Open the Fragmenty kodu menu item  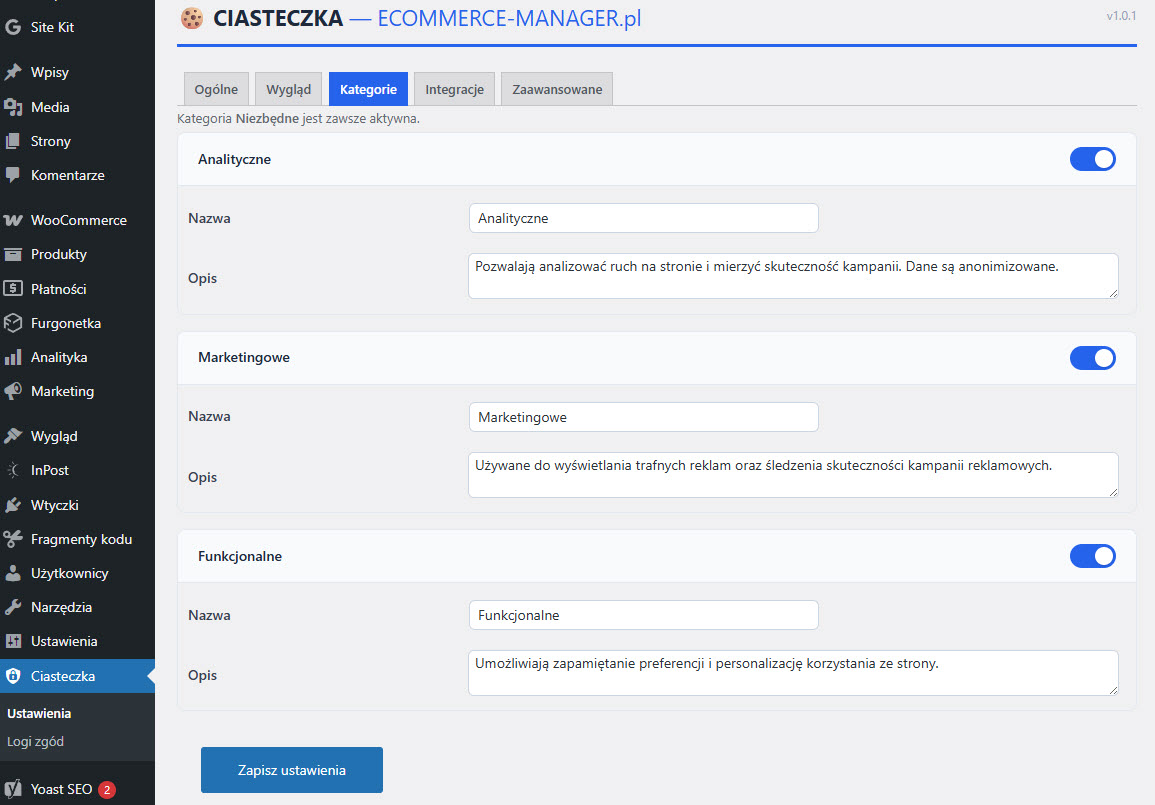(x=81, y=539)
